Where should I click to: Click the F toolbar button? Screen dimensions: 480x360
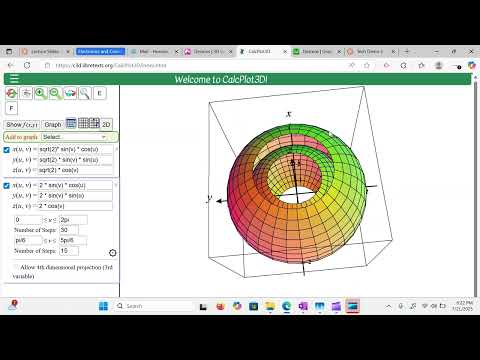click(11, 108)
